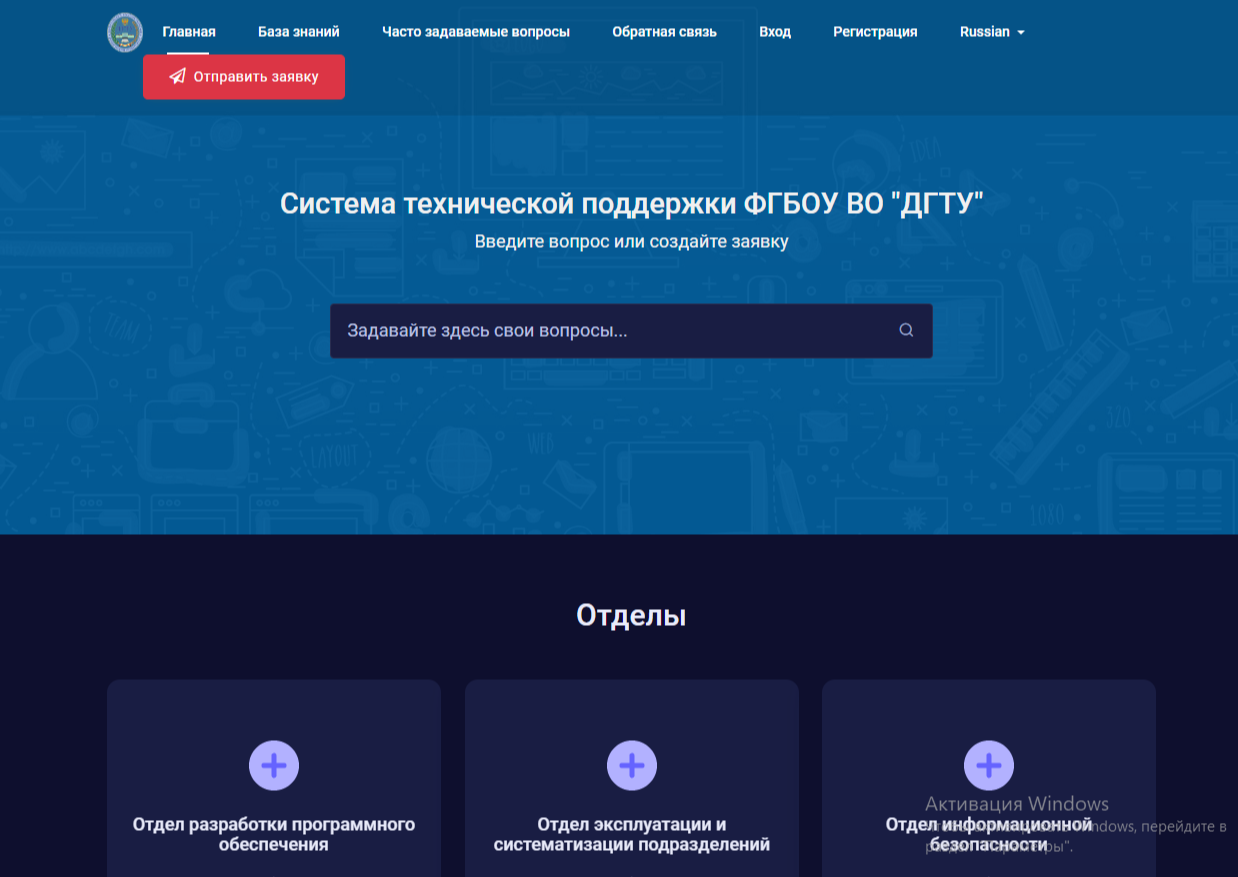This screenshot has height=877, width=1238.
Task: Focus the Задавайте здесь свои вопросы search field
Action: pos(610,331)
